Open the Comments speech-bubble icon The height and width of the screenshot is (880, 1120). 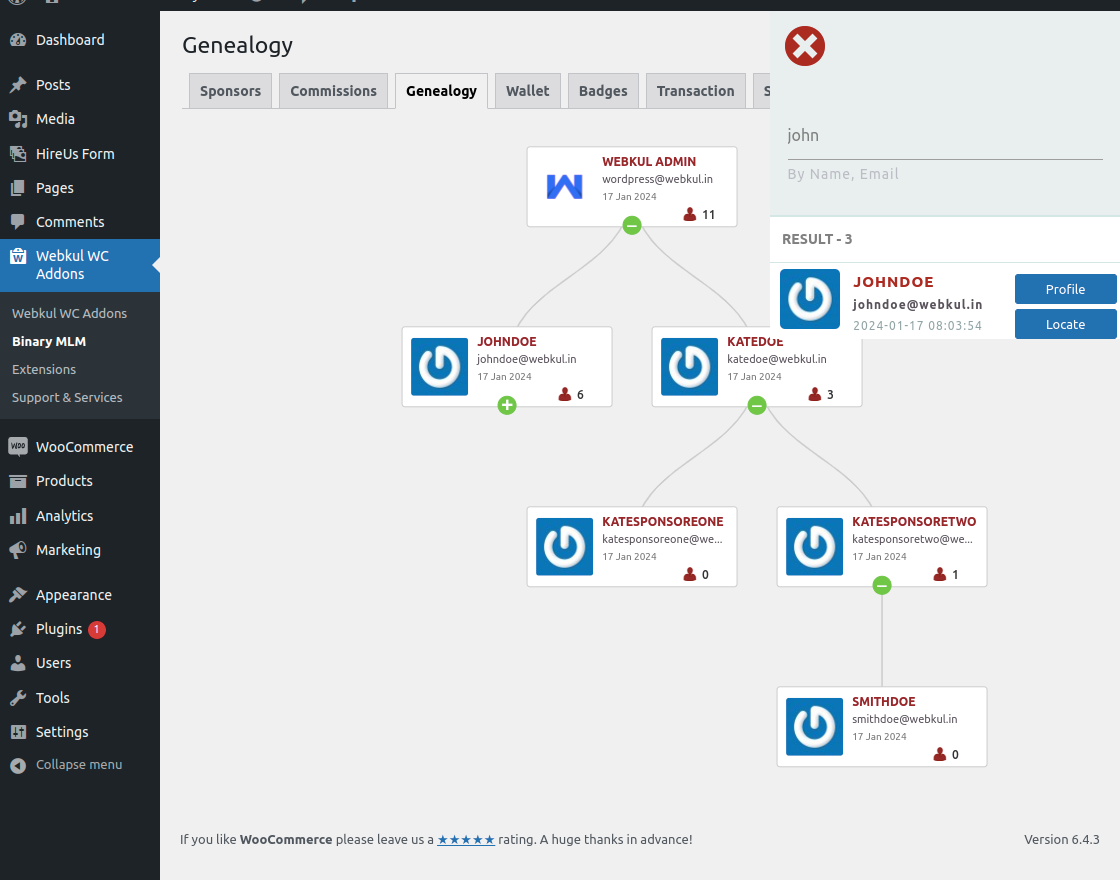click(x=18, y=221)
